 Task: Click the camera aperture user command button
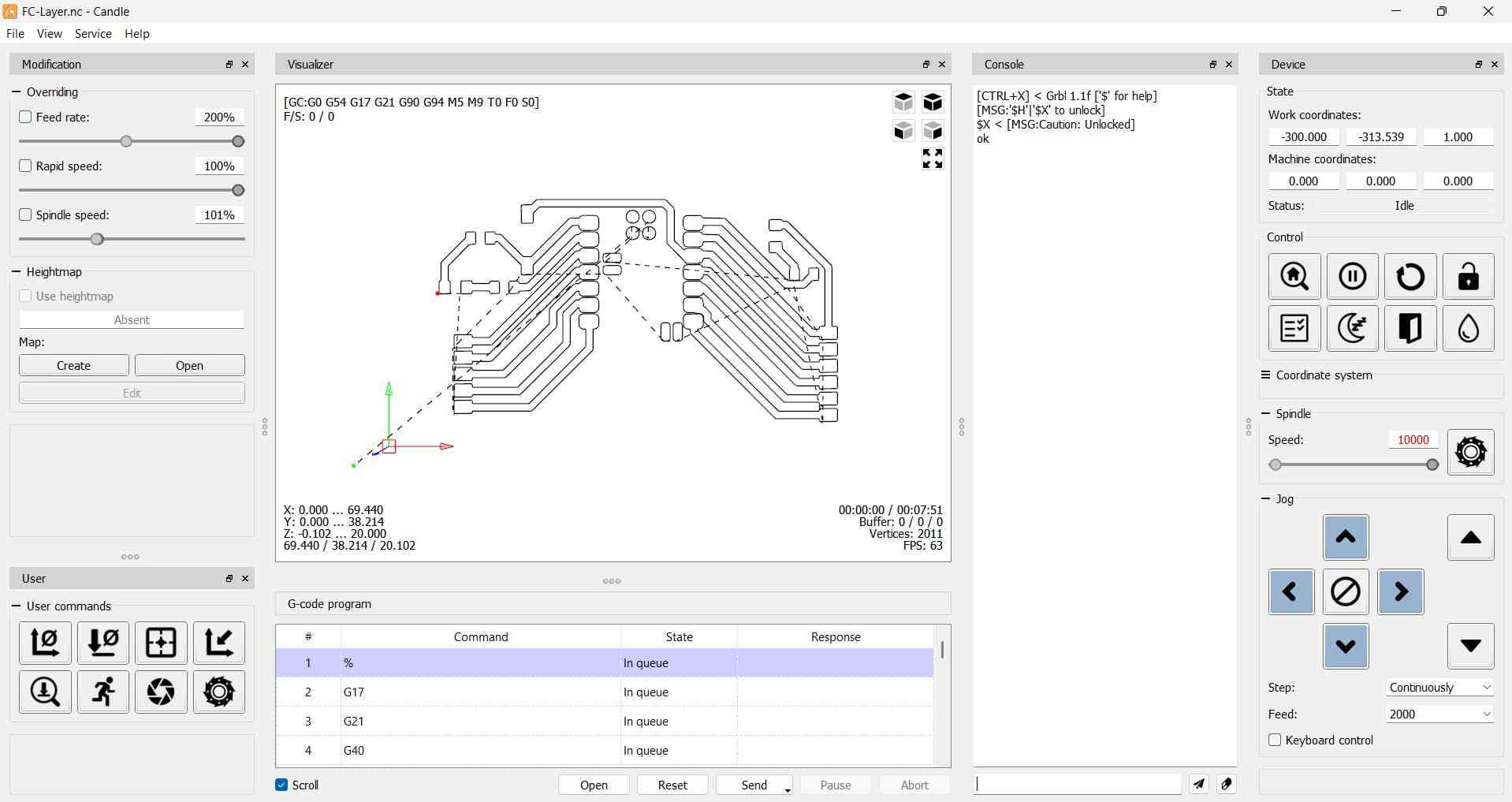pyautogui.click(x=161, y=692)
